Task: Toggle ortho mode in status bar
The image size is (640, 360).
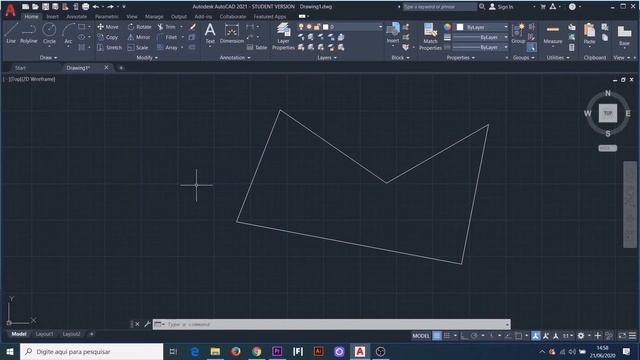Action: [464, 336]
